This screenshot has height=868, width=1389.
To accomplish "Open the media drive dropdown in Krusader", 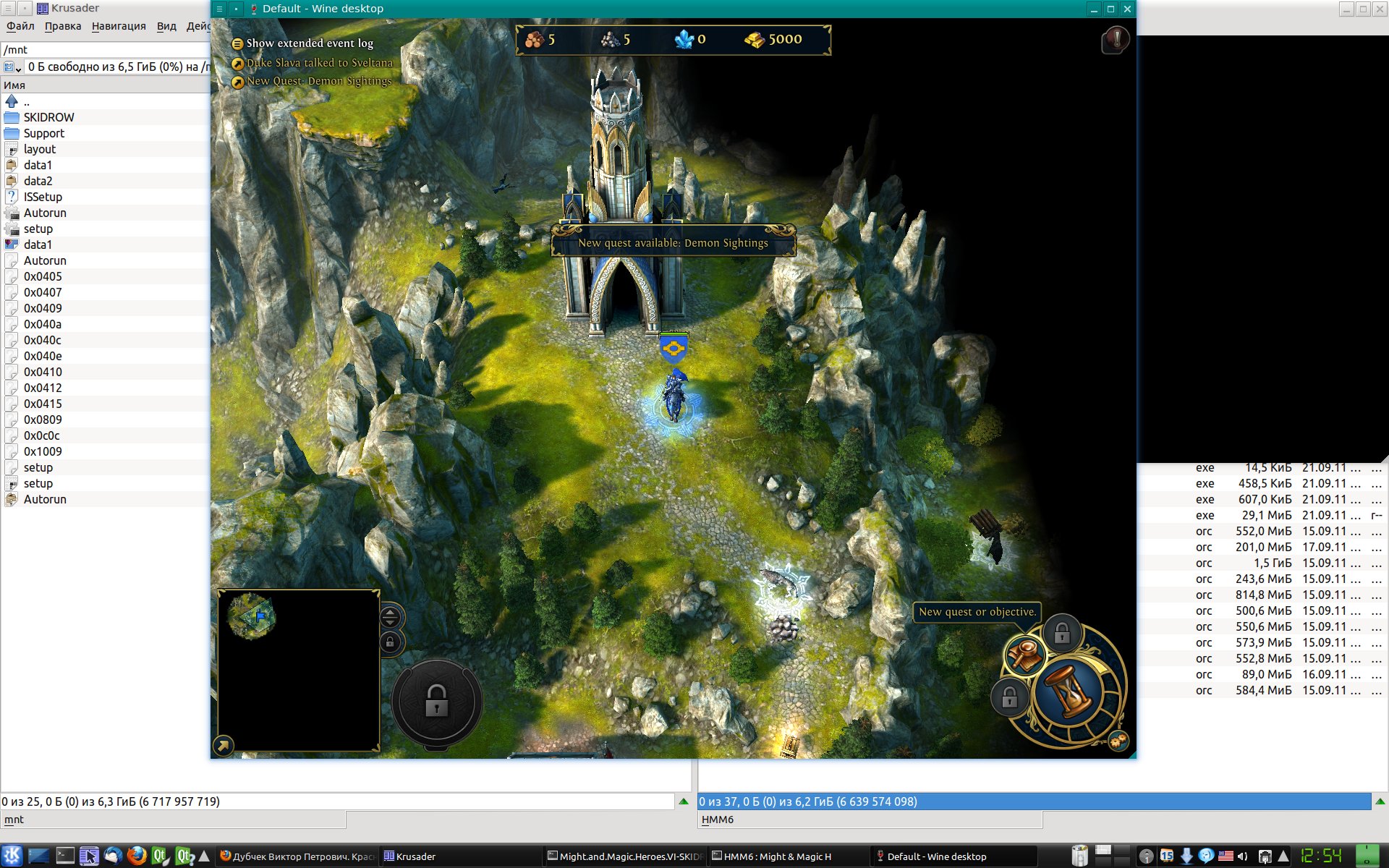I will click(12, 67).
